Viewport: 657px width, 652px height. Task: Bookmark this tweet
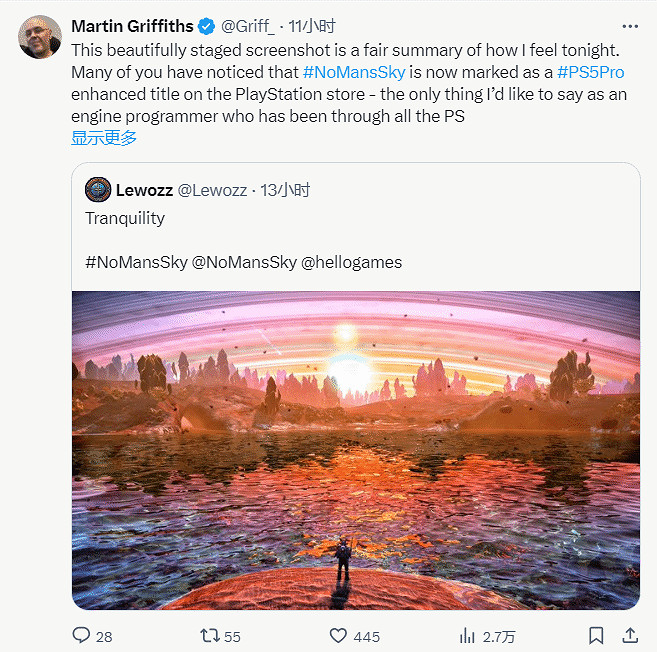point(596,635)
